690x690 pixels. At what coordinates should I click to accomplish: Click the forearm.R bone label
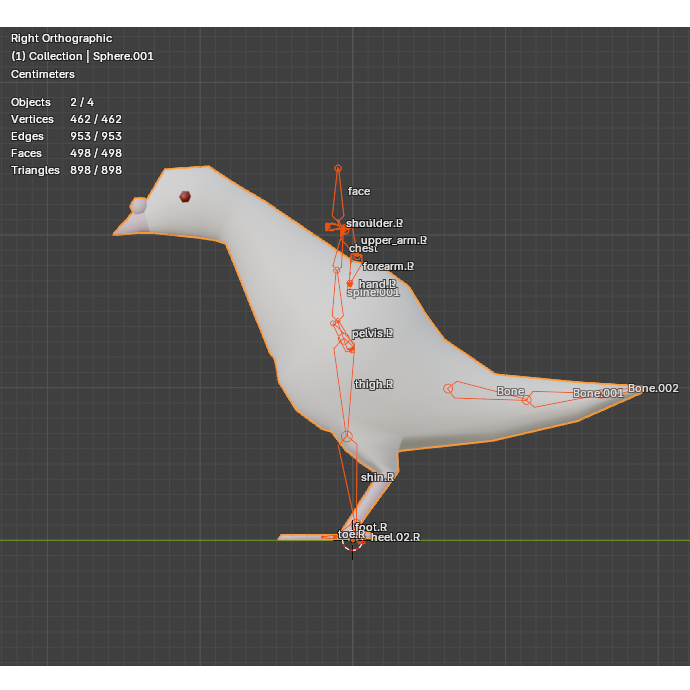point(388,266)
